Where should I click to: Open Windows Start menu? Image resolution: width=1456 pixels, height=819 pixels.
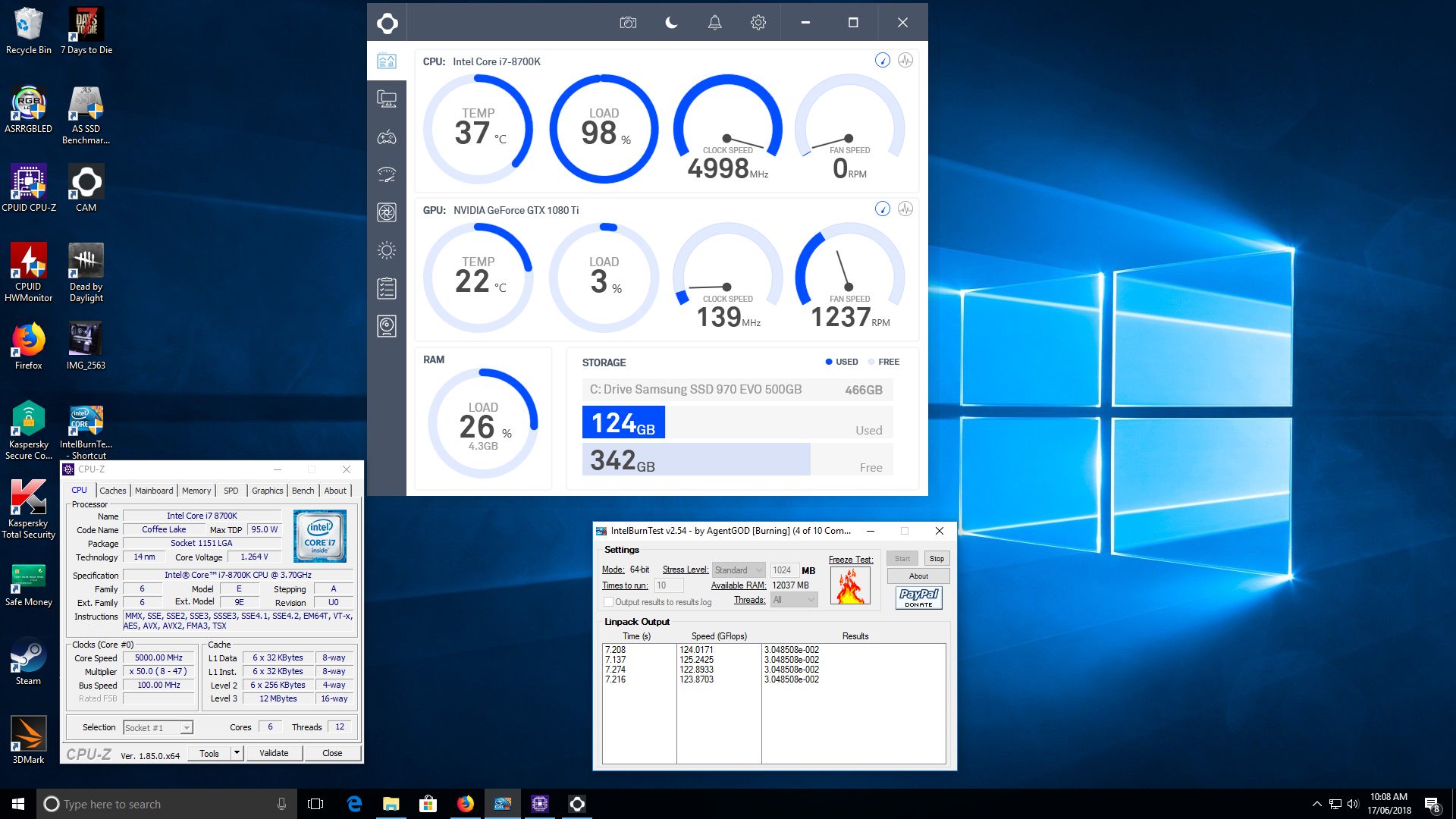pyautogui.click(x=18, y=804)
